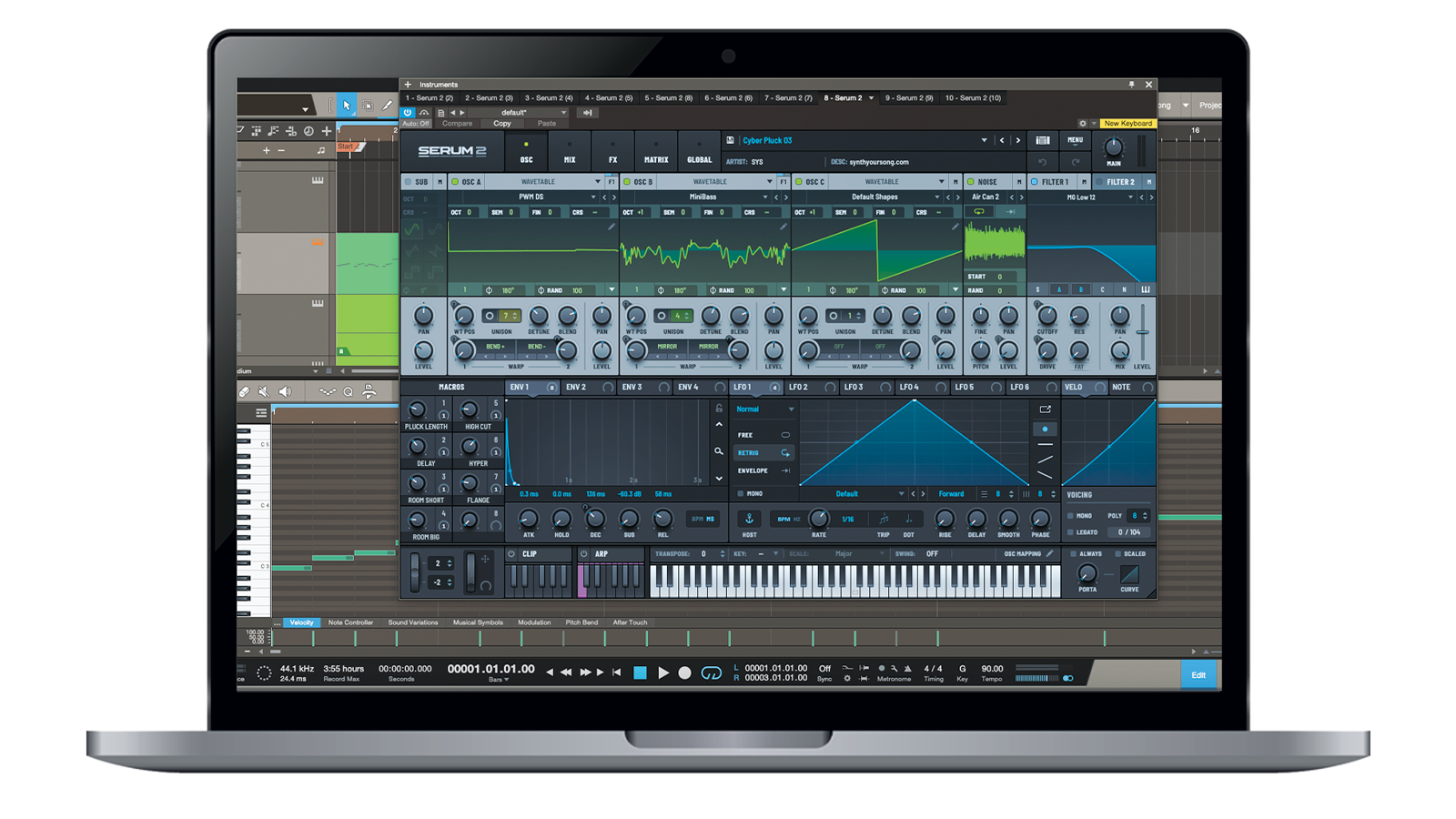
Task: Expand the LFO Normal mode dropdown
Action: click(791, 409)
